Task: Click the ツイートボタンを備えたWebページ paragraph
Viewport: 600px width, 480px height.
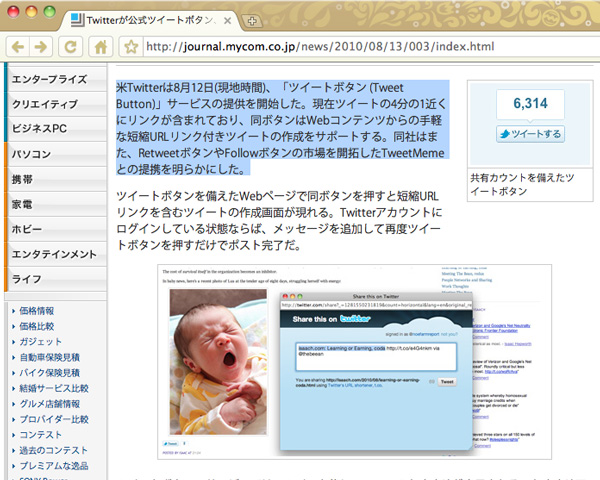Action: (x=279, y=220)
